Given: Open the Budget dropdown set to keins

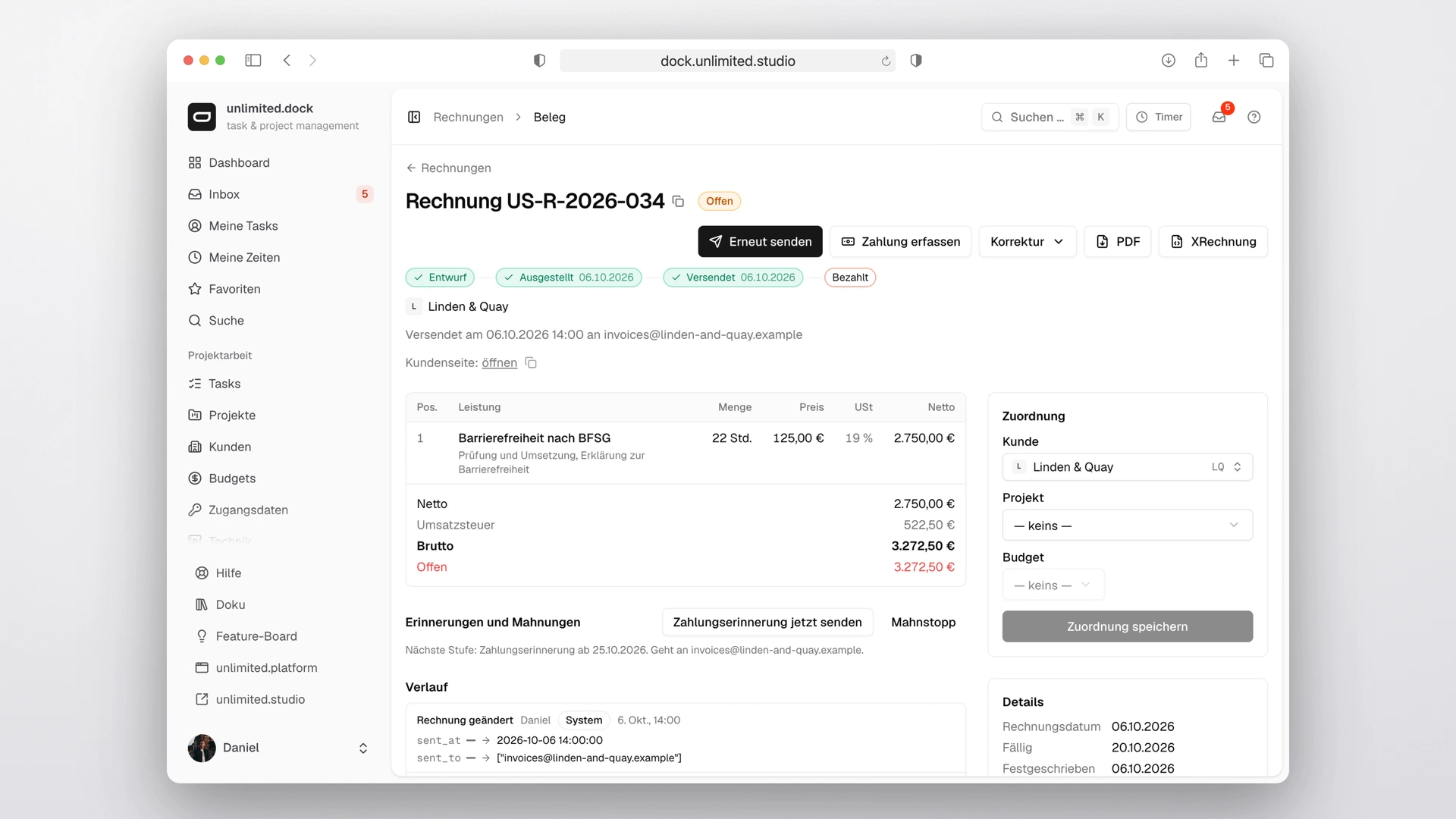Looking at the screenshot, I should (1053, 585).
